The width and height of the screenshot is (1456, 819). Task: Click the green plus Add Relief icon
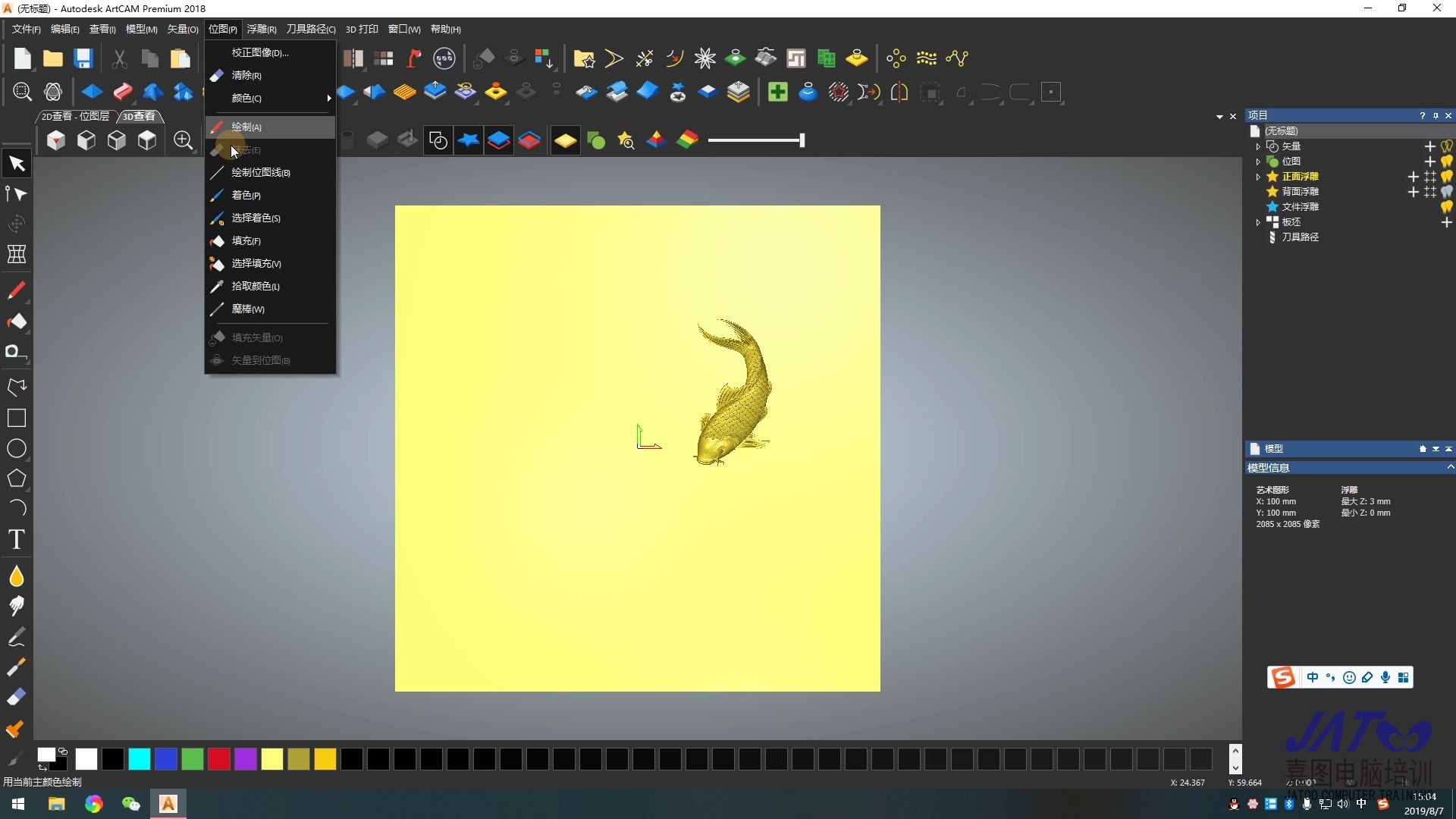777,93
